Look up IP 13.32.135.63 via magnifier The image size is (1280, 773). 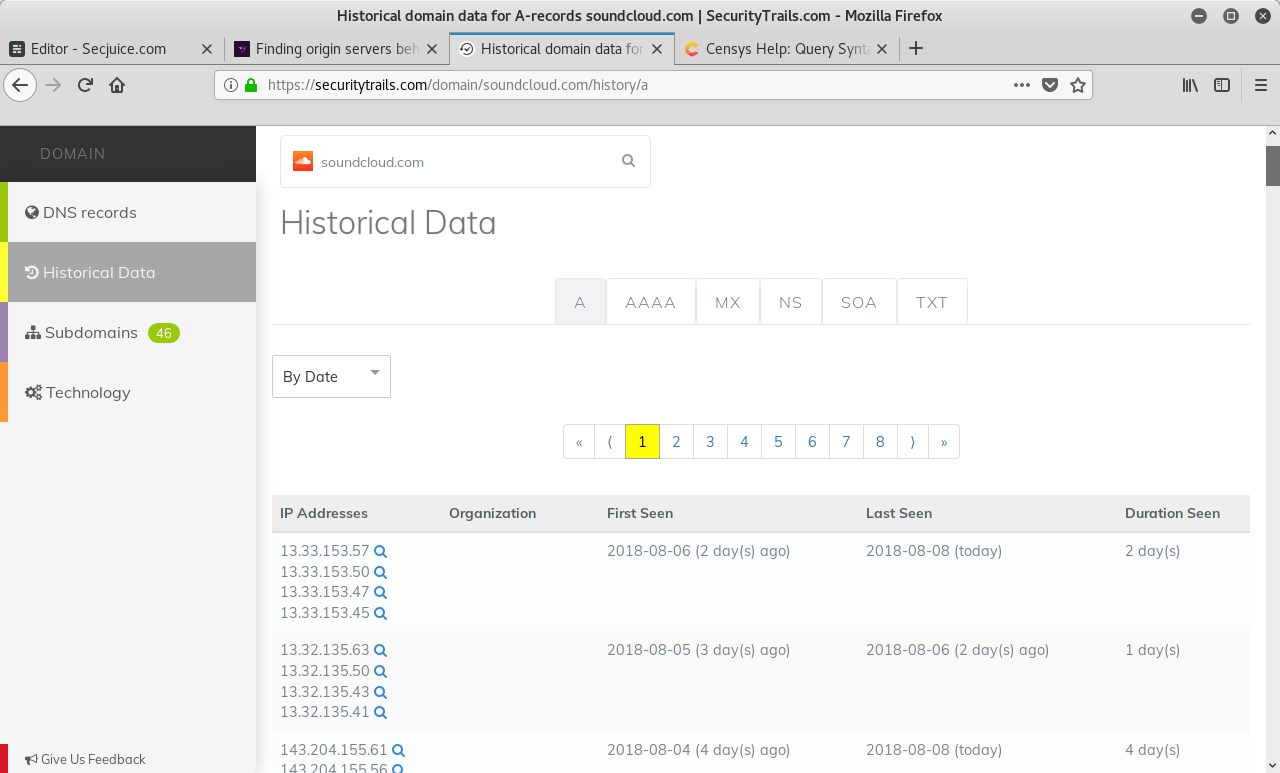click(x=380, y=650)
